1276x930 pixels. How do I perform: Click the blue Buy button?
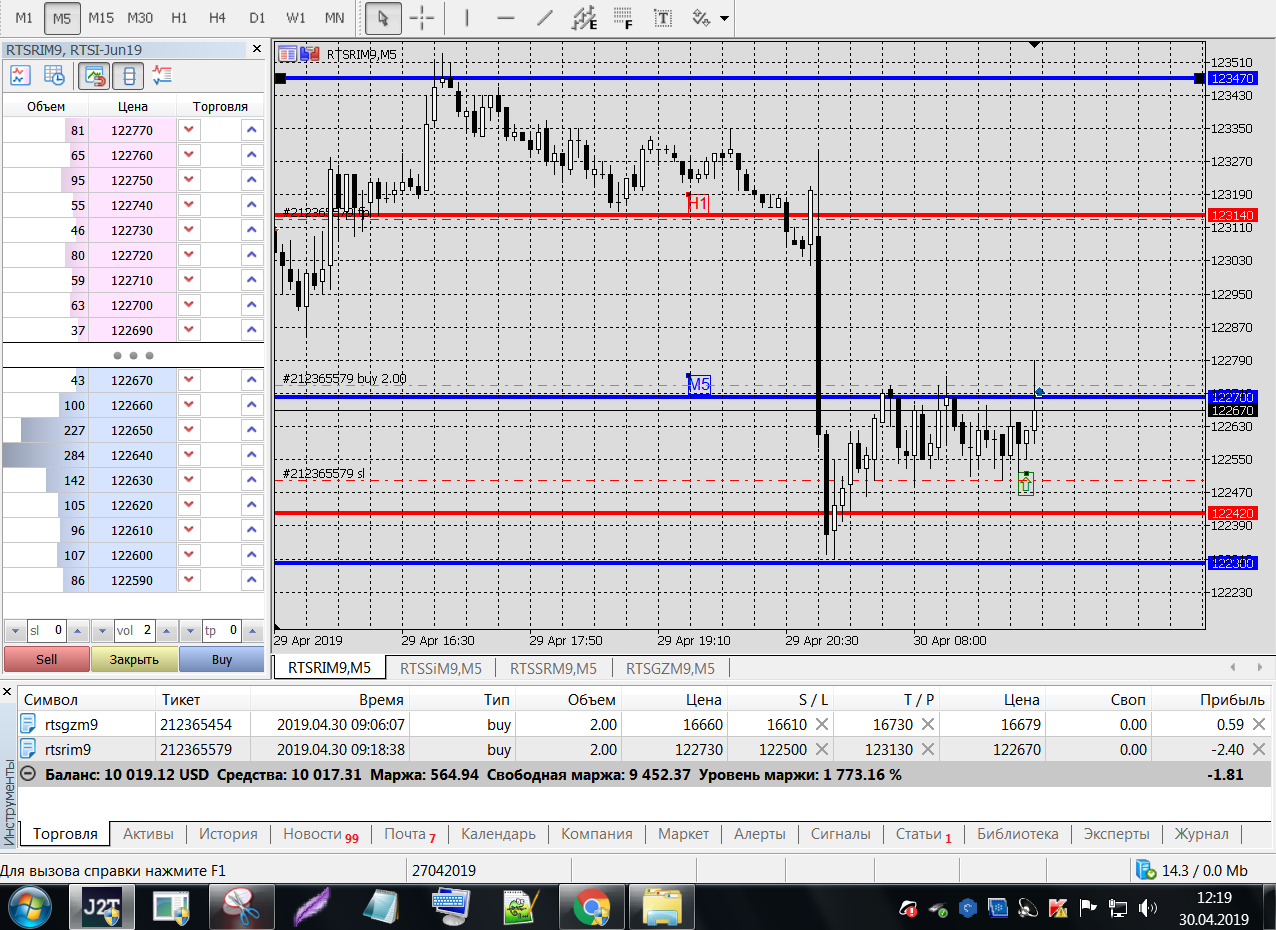[x=222, y=659]
